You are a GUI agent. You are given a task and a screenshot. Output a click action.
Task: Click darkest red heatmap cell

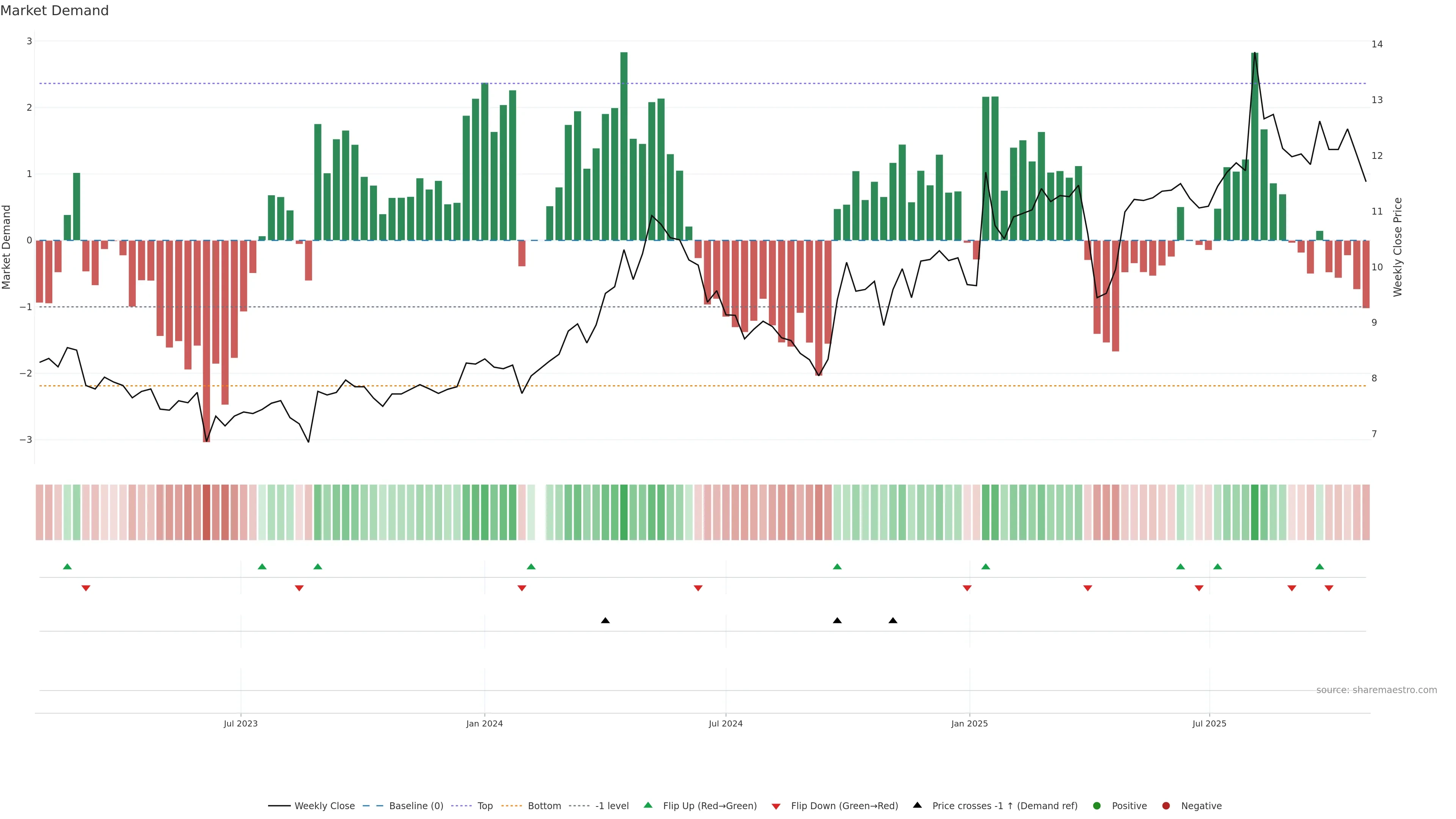pos(206,512)
